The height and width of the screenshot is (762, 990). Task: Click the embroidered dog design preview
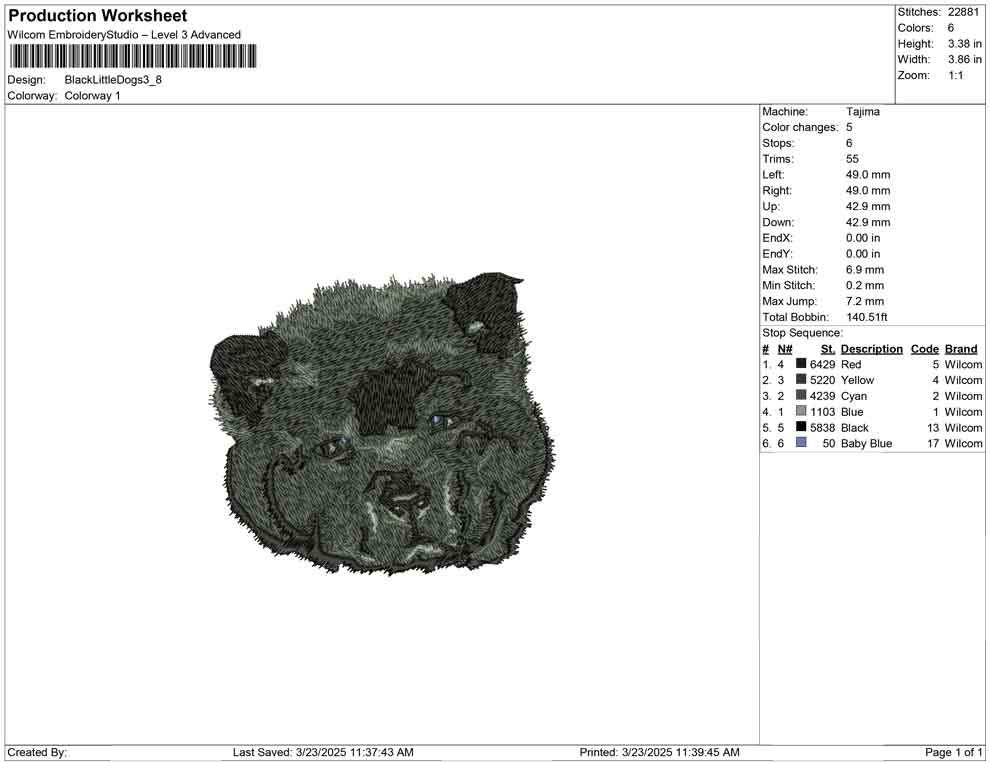click(383, 424)
